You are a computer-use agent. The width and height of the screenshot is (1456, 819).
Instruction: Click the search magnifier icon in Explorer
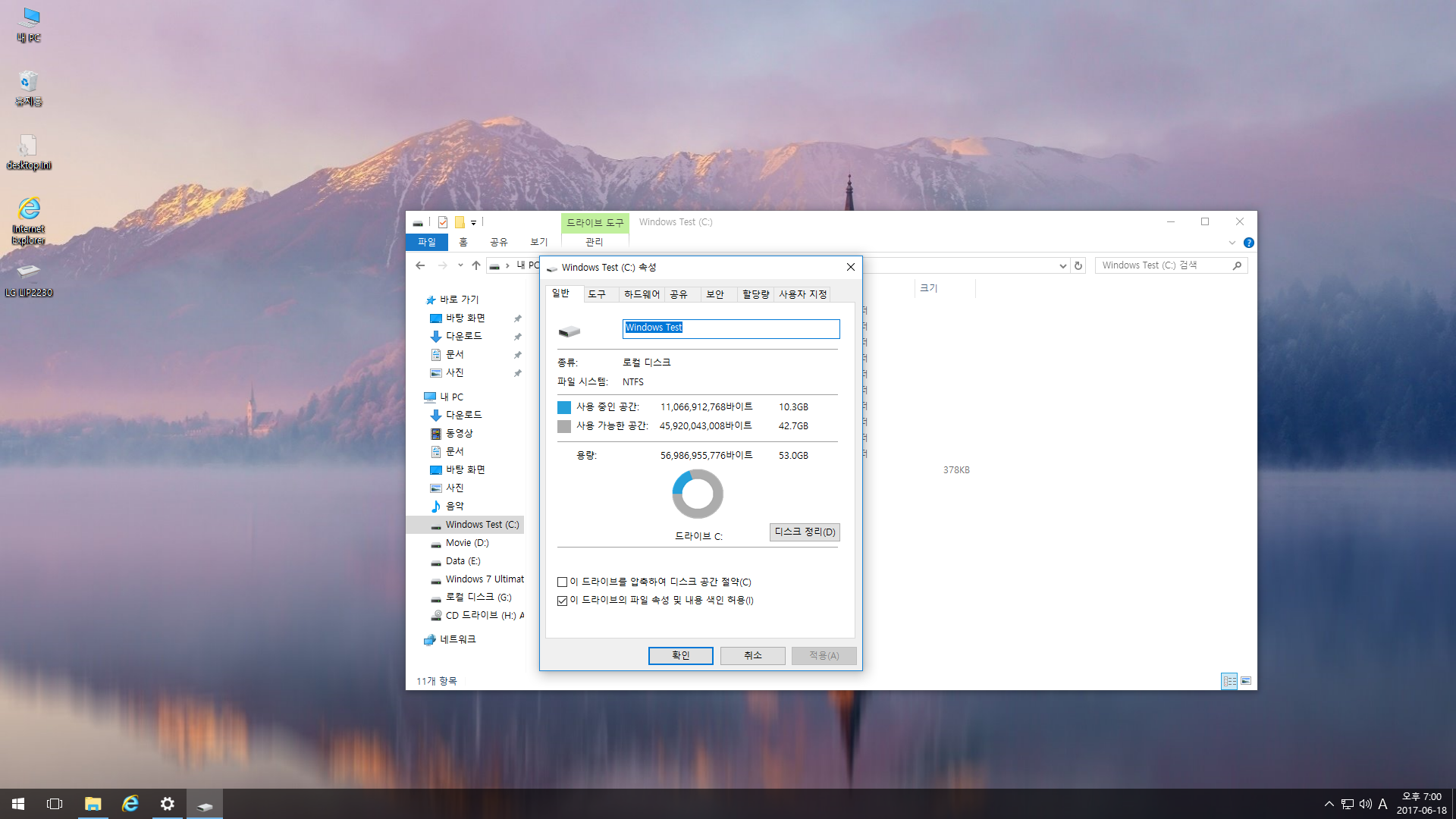tap(1237, 265)
